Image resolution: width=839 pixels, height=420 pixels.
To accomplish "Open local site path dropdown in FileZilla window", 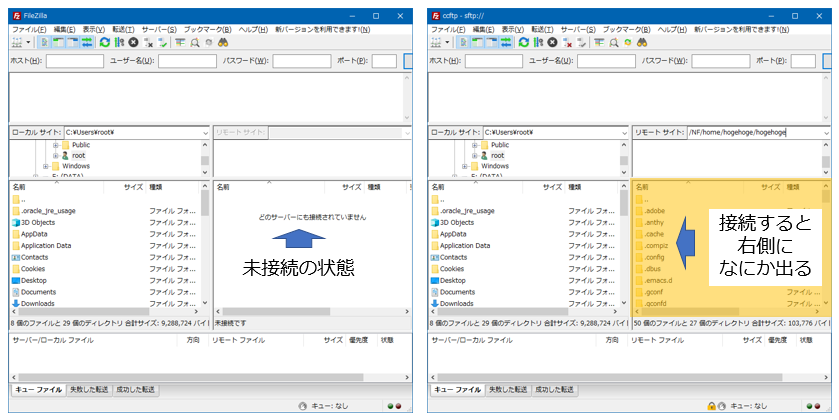I will pyautogui.click(x=205, y=133).
